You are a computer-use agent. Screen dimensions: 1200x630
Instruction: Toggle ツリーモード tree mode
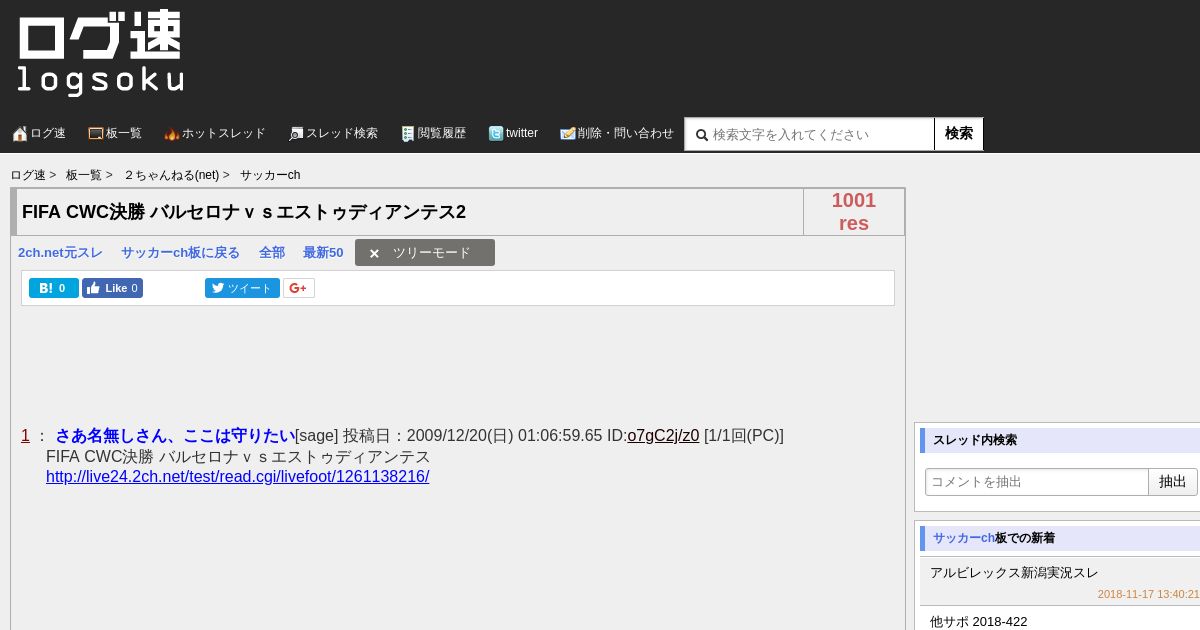pyautogui.click(x=425, y=253)
